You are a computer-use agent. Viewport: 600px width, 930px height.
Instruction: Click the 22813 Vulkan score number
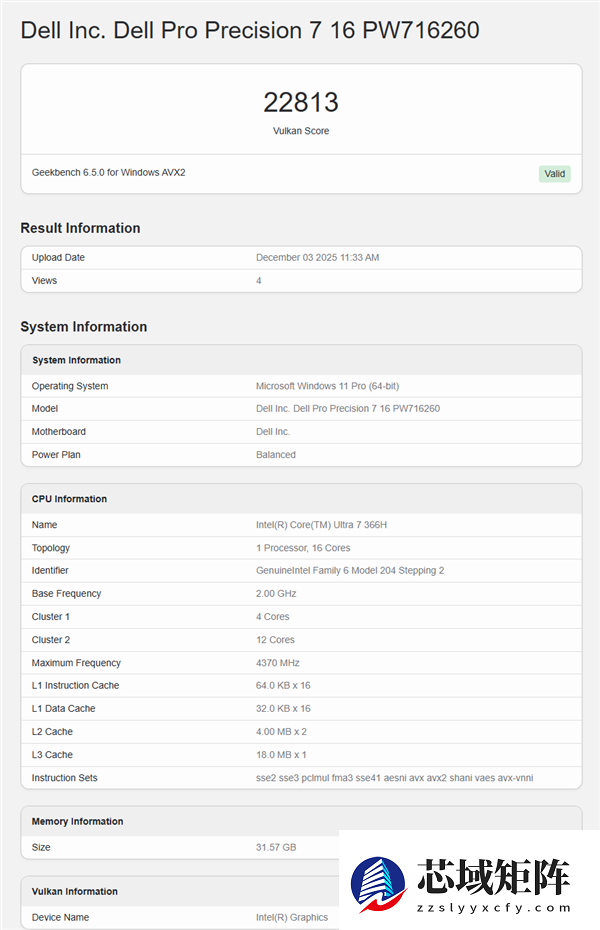[301, 102]
